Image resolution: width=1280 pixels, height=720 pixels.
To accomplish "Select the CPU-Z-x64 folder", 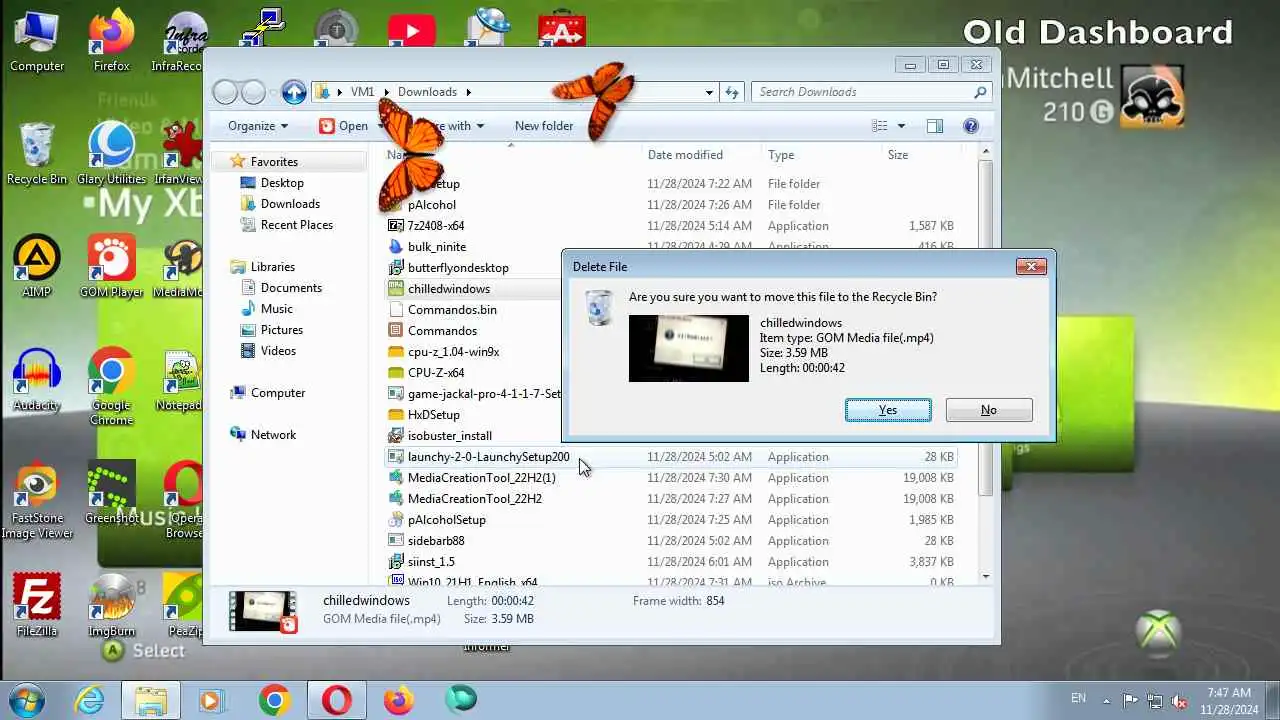I will click(x=436, y=373).
